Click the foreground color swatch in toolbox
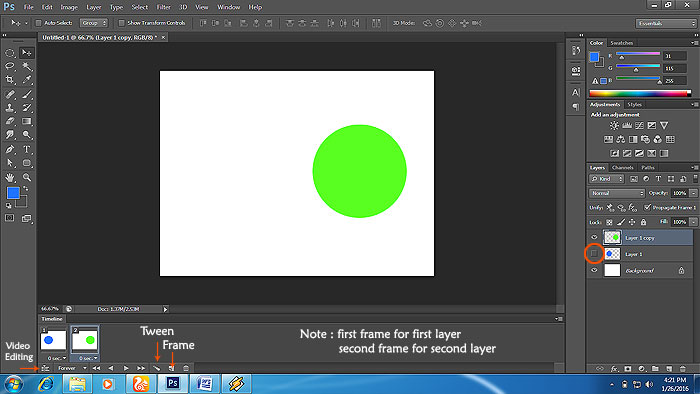The image size is (700, 394). point(13,193)
